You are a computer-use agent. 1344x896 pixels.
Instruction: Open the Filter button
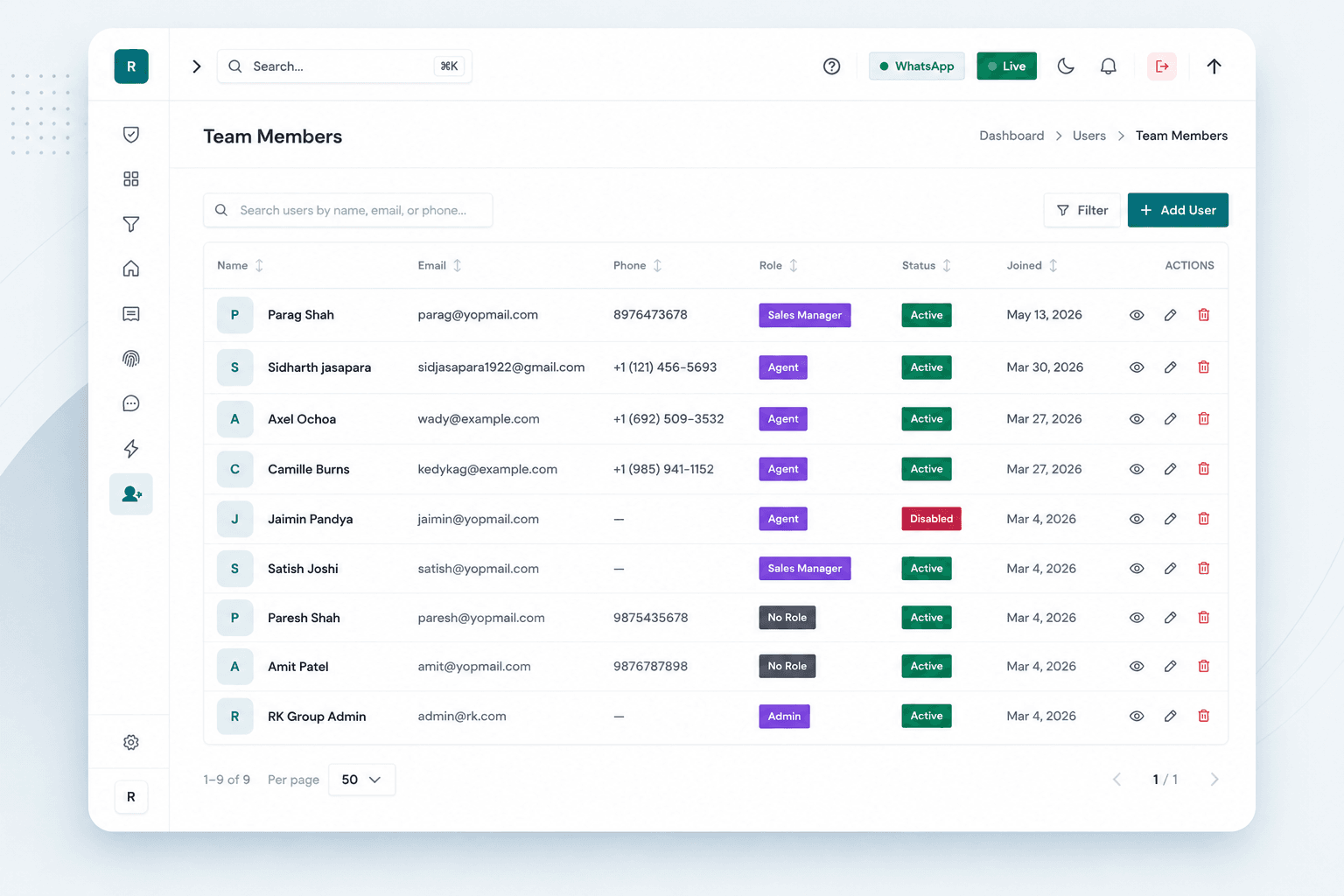click(1082, 210)
